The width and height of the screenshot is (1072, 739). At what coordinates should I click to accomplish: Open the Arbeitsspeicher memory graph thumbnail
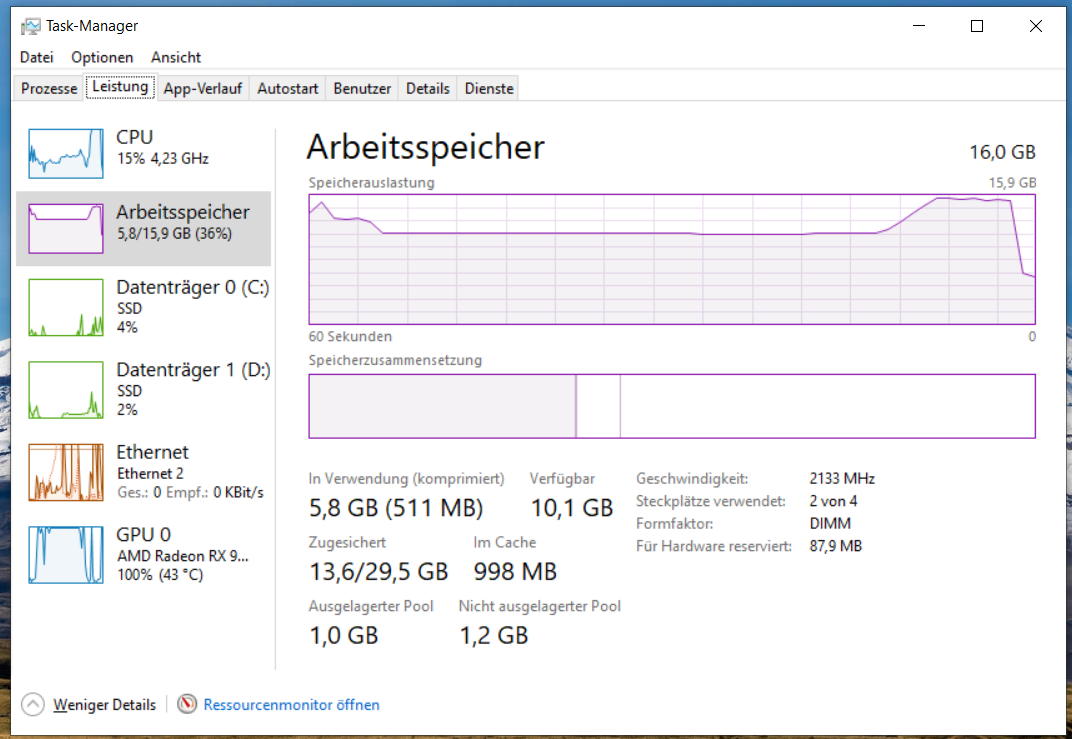[66, 228]
